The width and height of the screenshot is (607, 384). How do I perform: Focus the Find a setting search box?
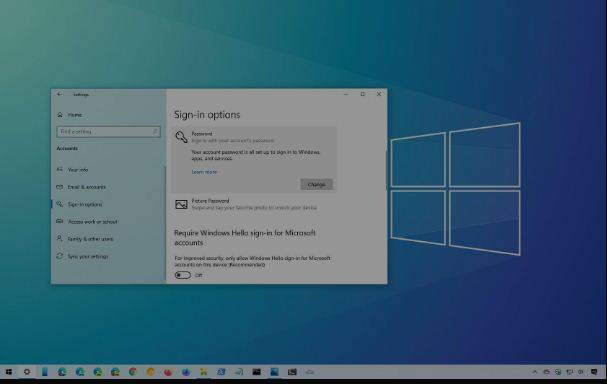(108, 132)
